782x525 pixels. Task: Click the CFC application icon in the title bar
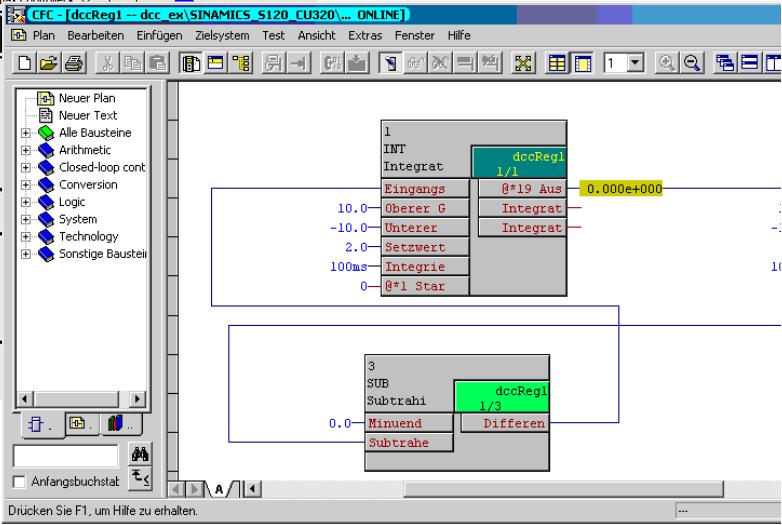click(16, 14)
